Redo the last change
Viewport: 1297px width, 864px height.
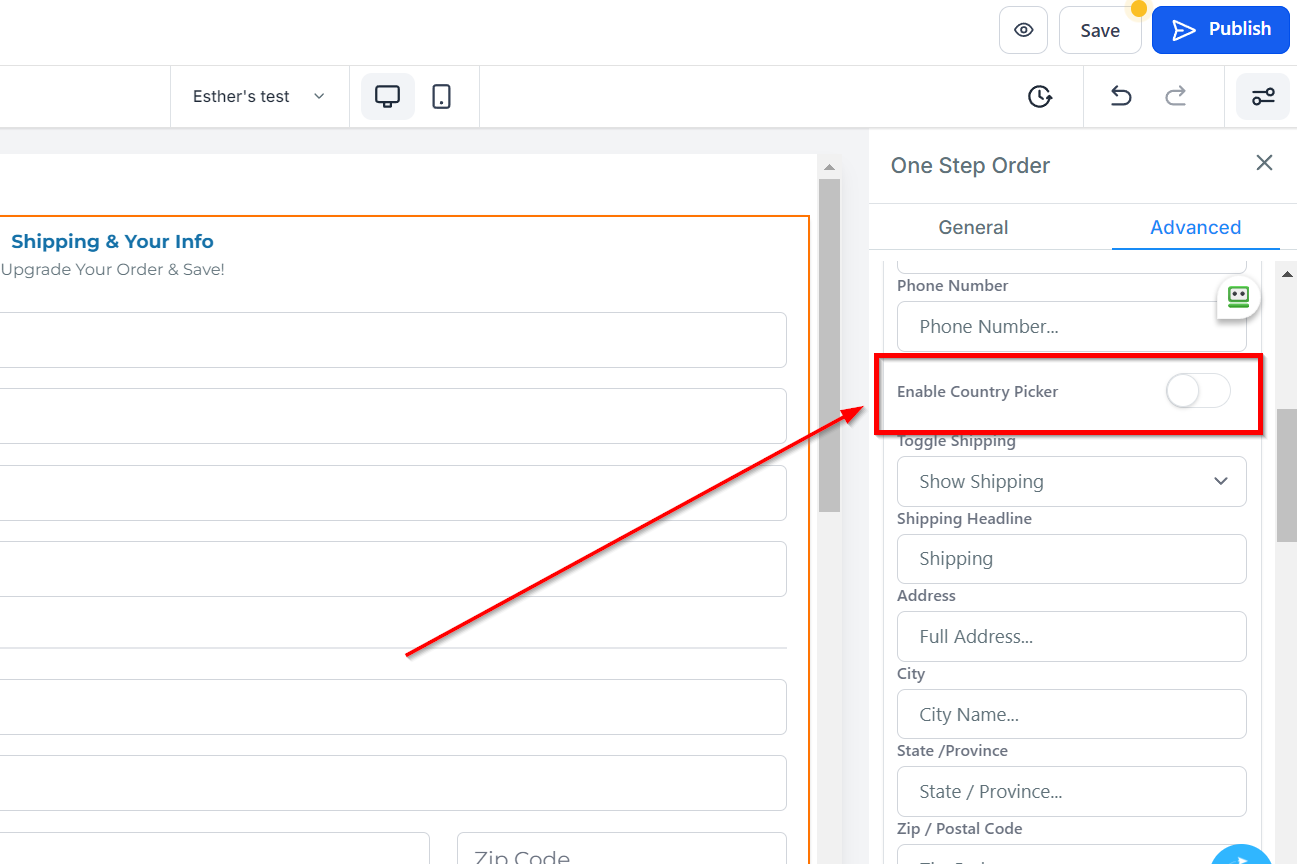(1176, 96)
